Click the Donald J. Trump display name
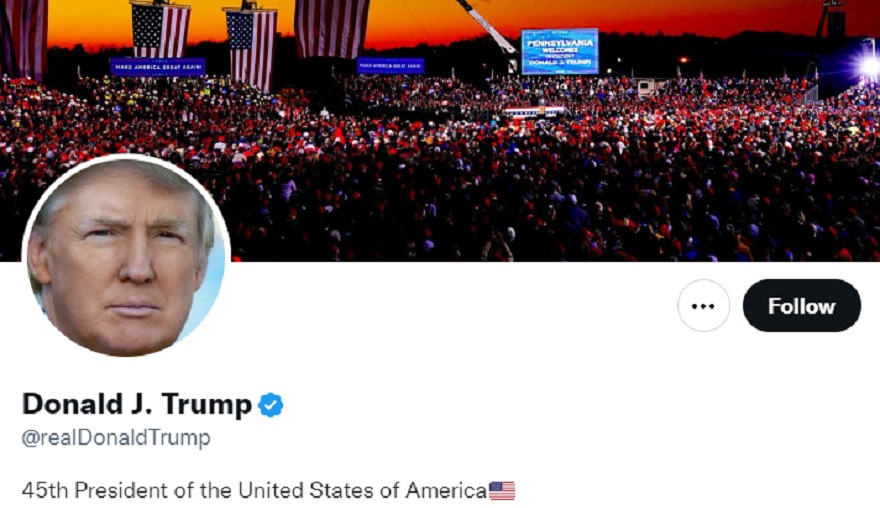This screenshot has width=880, height=508. click(x=137, y=404)
